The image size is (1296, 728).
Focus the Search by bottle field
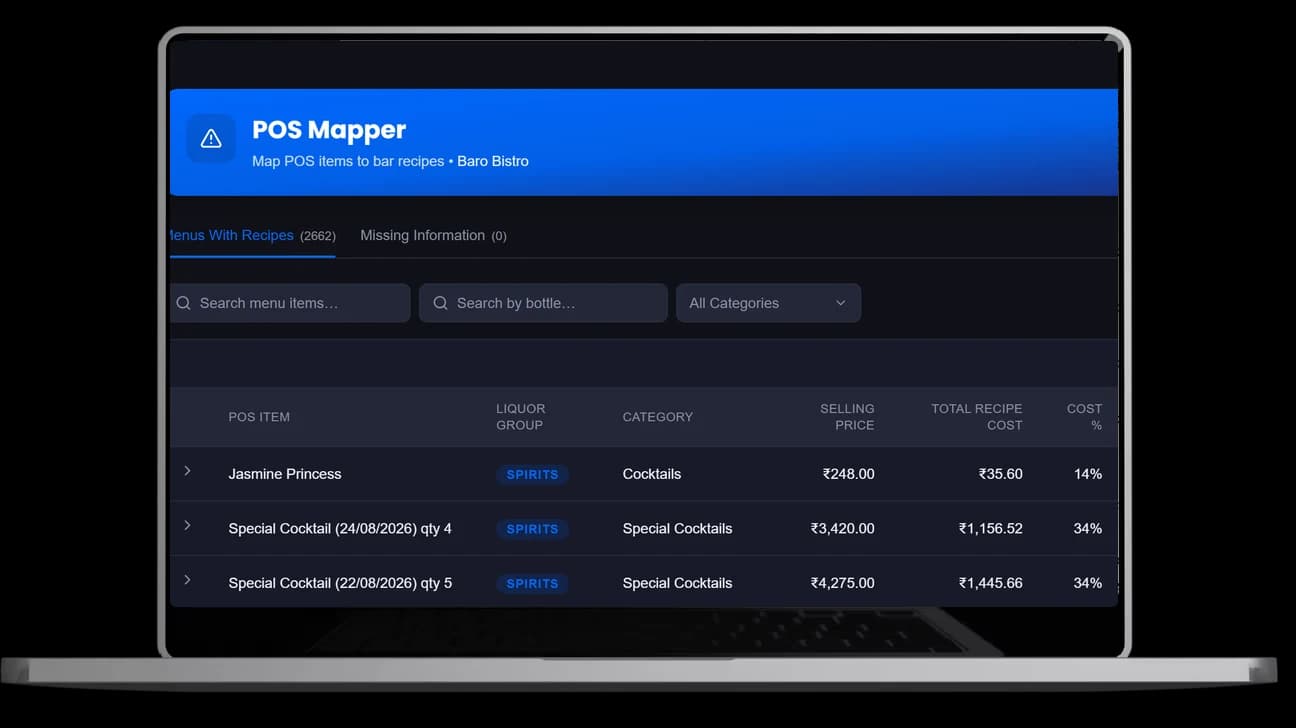click(x=543, y=303)
